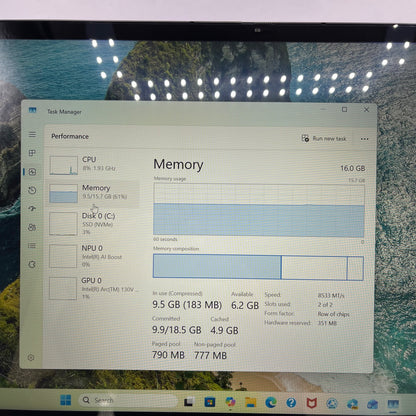
Task: Select GPU 0 Intel Arc entry
Action: 93,288
